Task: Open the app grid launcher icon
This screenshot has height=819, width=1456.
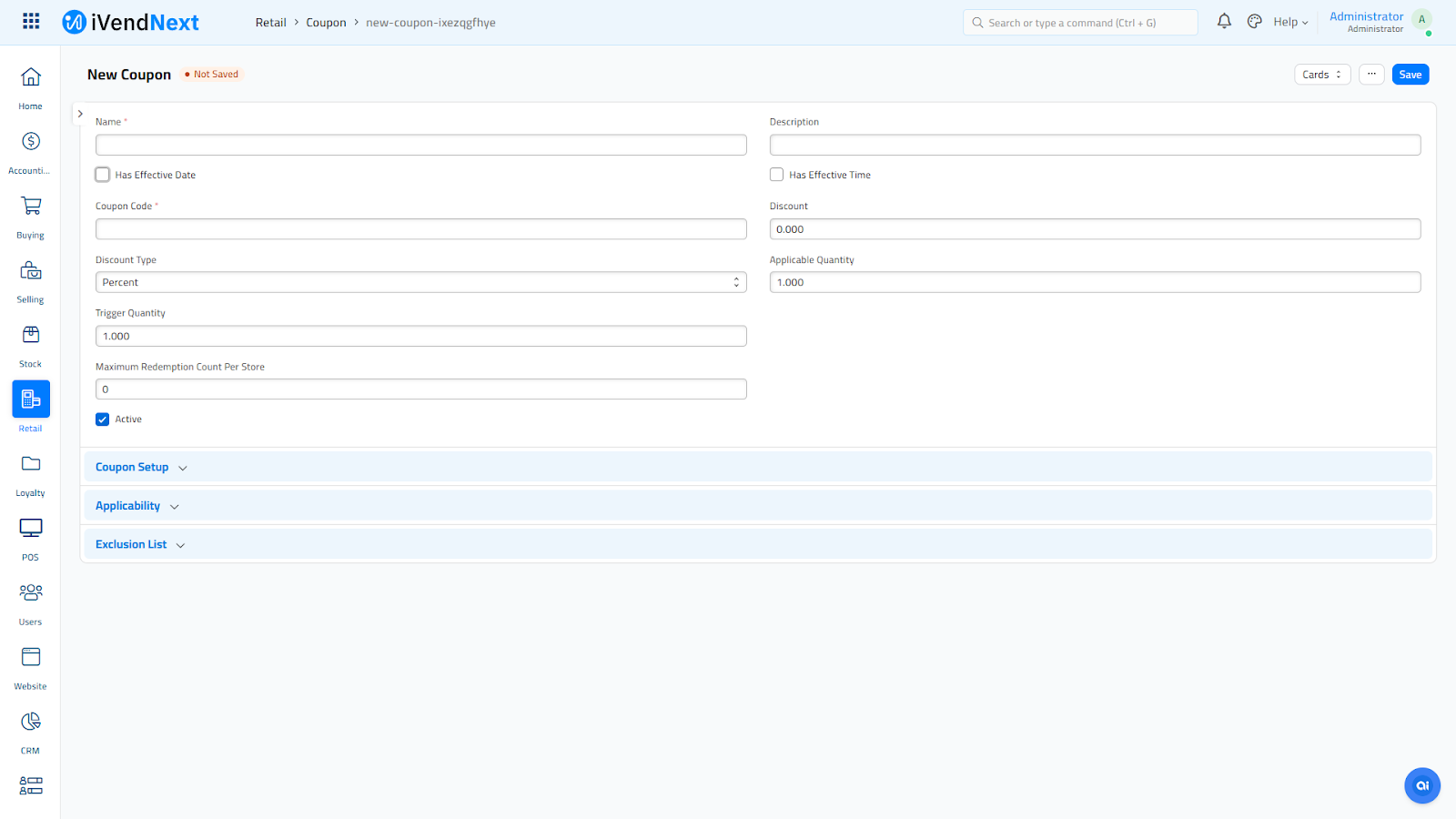Action: pos(31,21)
